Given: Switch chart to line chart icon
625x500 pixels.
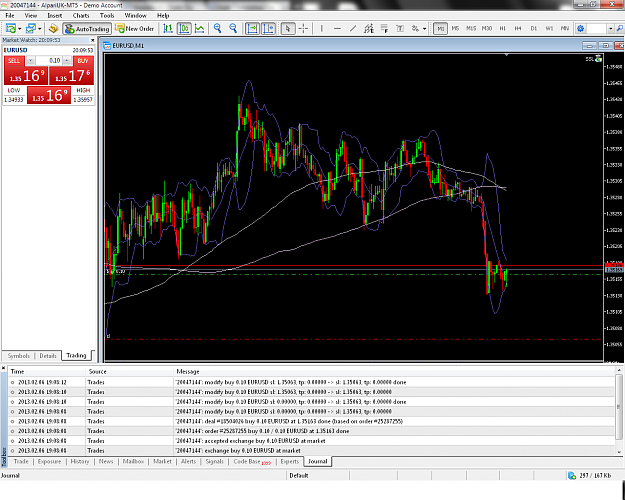Looking at the screenshot, I should [199, 29].
